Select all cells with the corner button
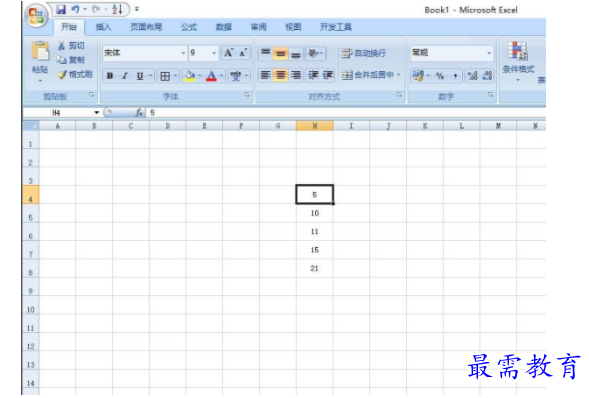 (x=31, y=126)
